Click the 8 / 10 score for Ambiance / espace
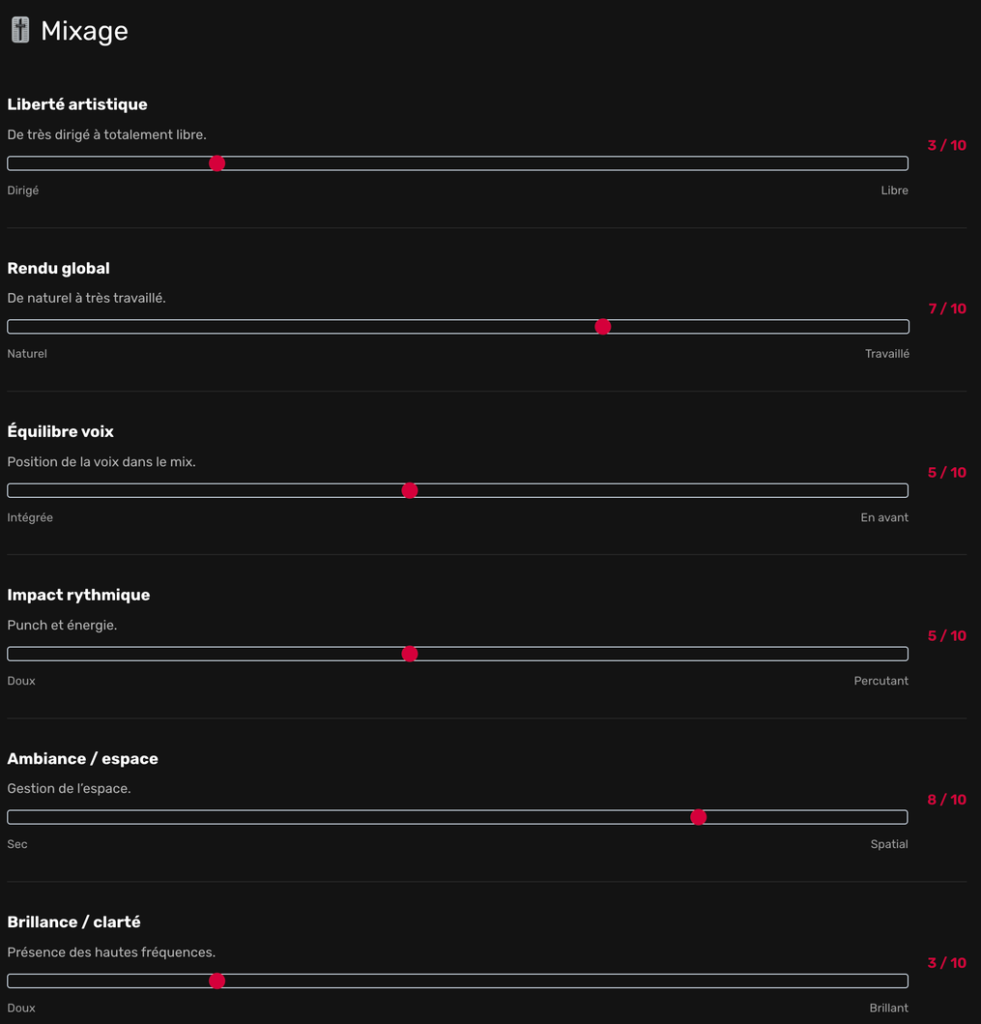Viewport: 981px width, 1024px height. coord(946,799)
